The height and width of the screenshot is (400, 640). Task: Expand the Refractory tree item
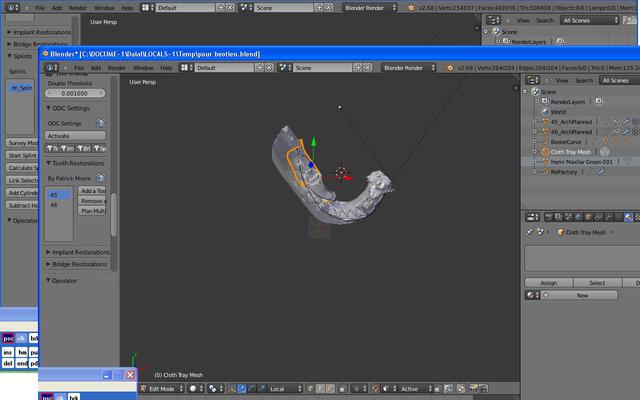(538, 172)
